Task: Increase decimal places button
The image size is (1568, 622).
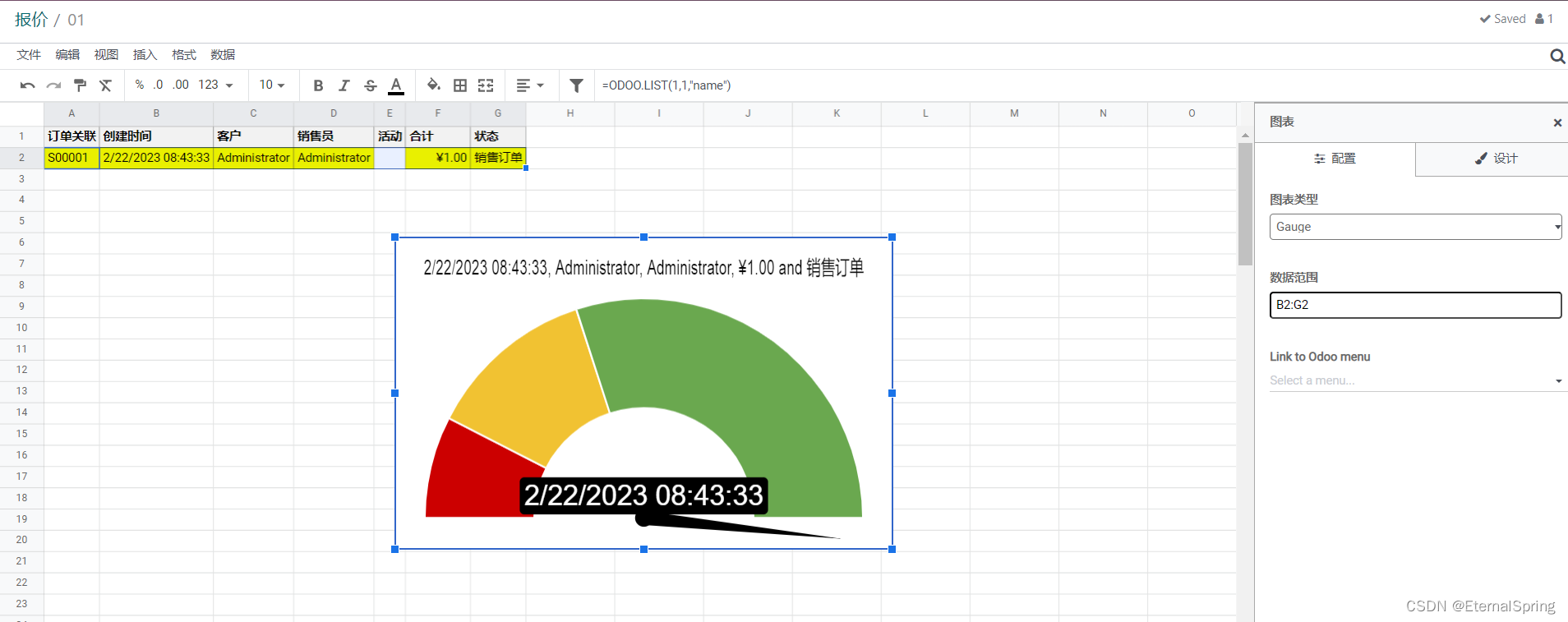Action: pos(181,85)
